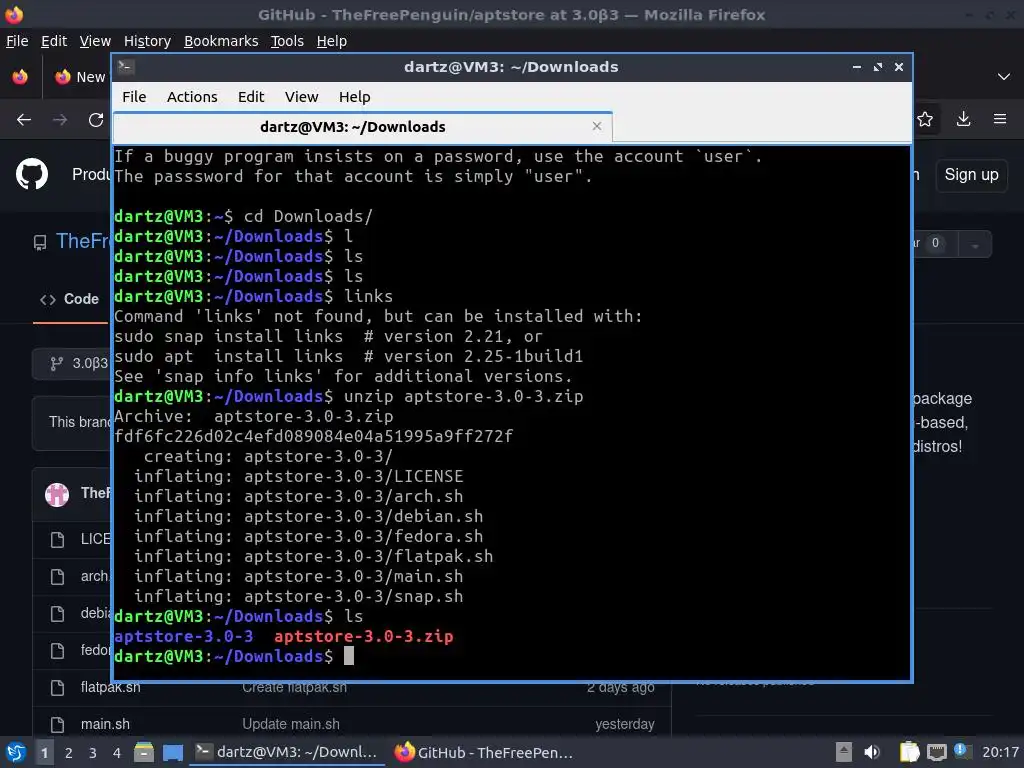Click Firefox forward arrow button
The width and height of the screenshot is (1024, 768).
(59, 120)
